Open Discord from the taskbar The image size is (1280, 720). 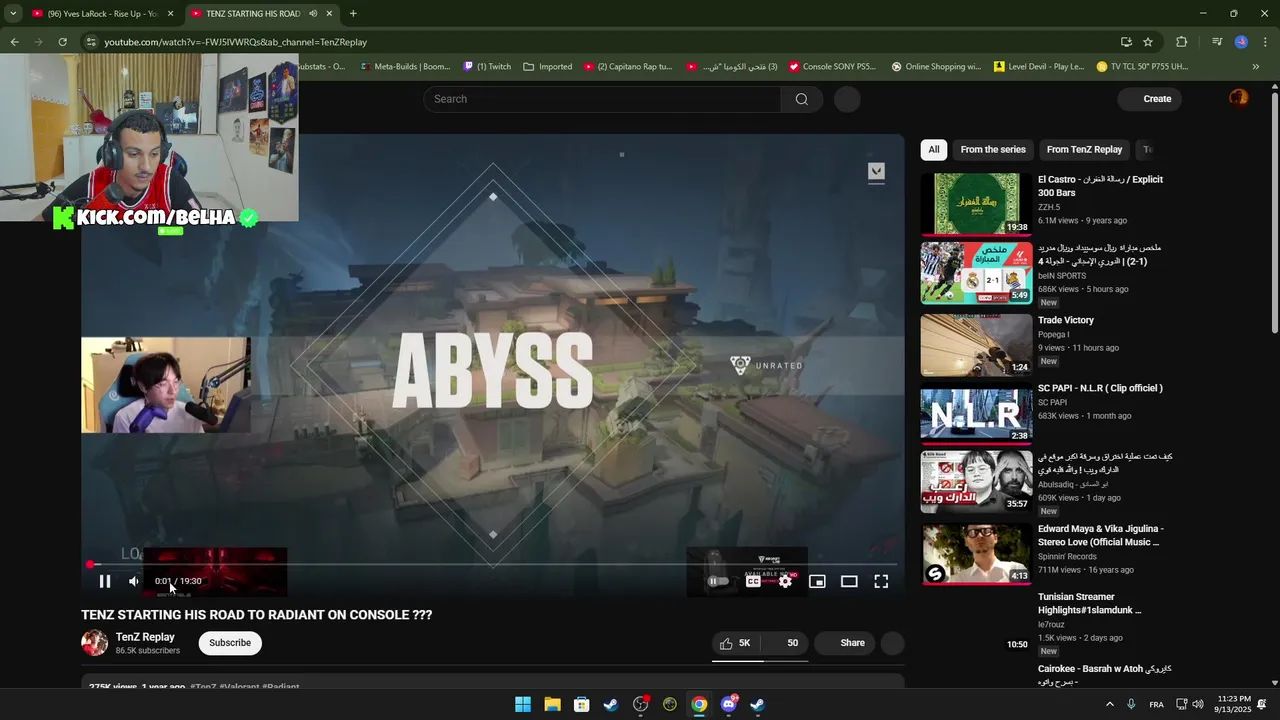pos(729,704)
